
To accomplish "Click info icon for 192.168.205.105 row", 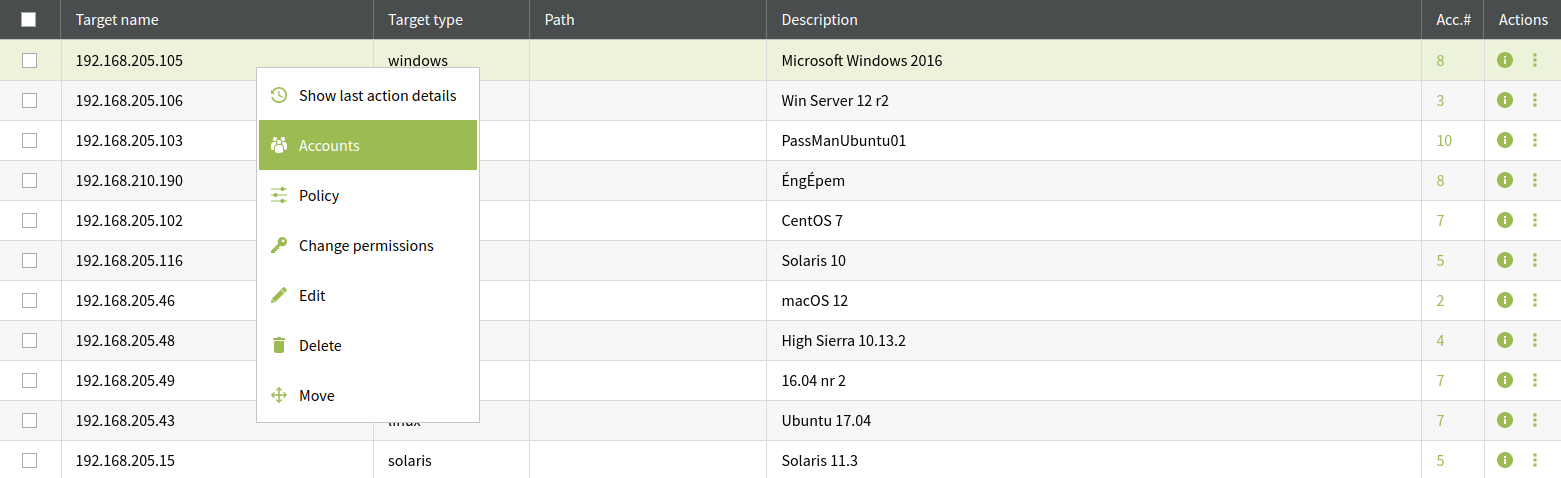I will [1504, 60].
